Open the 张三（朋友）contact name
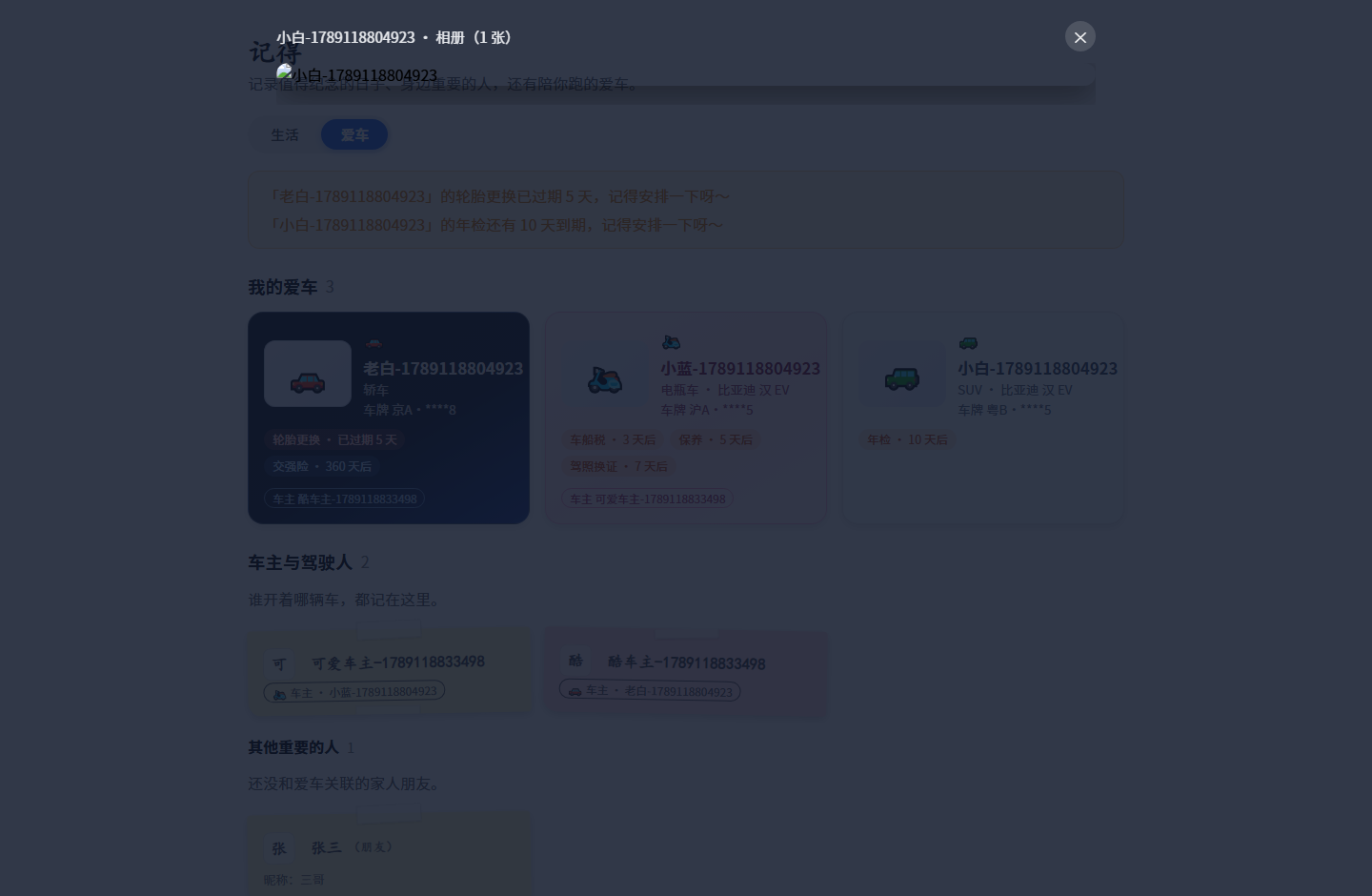Screen dimensions: 1372x896 tap(352, 846)
